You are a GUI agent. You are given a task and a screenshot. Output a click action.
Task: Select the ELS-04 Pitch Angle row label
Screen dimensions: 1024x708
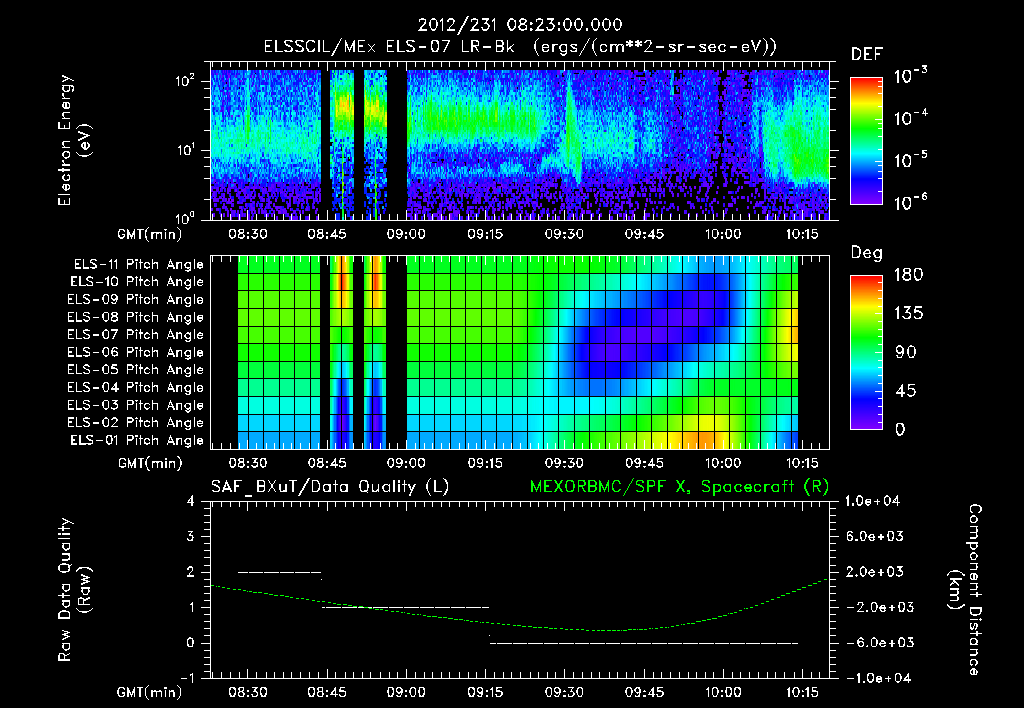pyautogui.click(x=136, y=387)
